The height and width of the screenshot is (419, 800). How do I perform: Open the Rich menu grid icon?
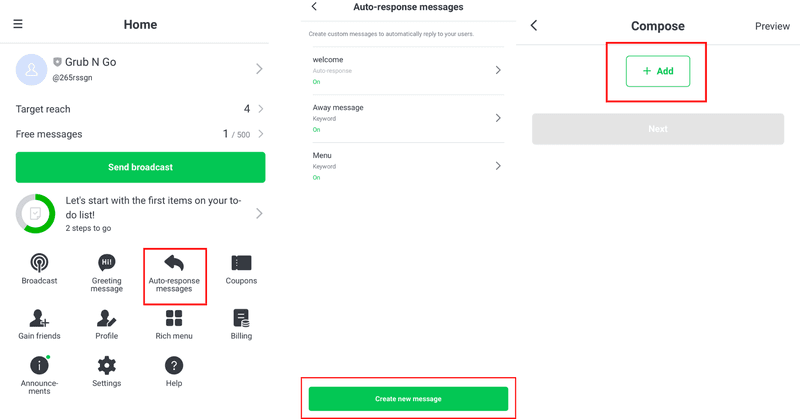click(174, 318)
